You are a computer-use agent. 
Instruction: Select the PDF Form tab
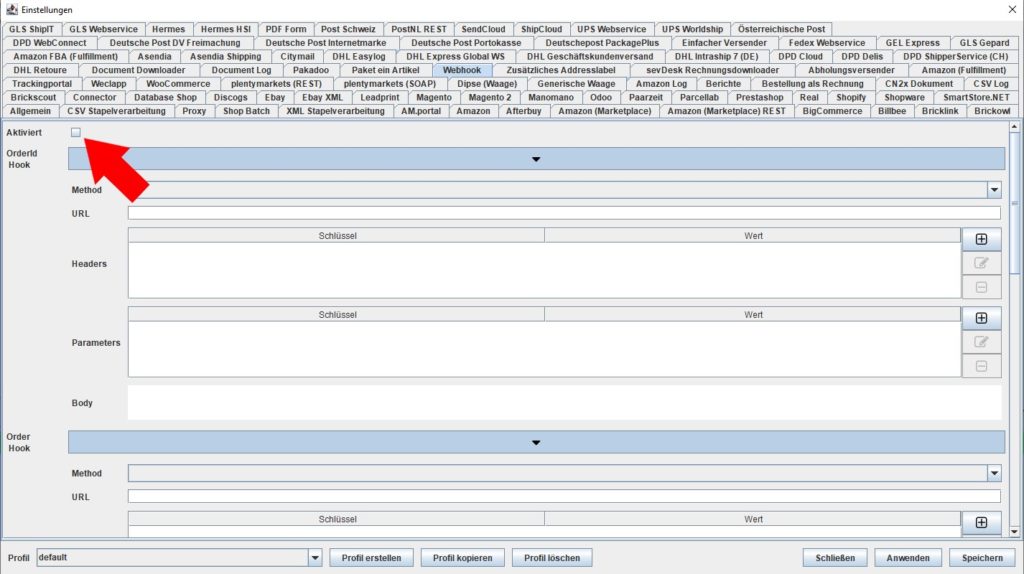coord(285,29)
